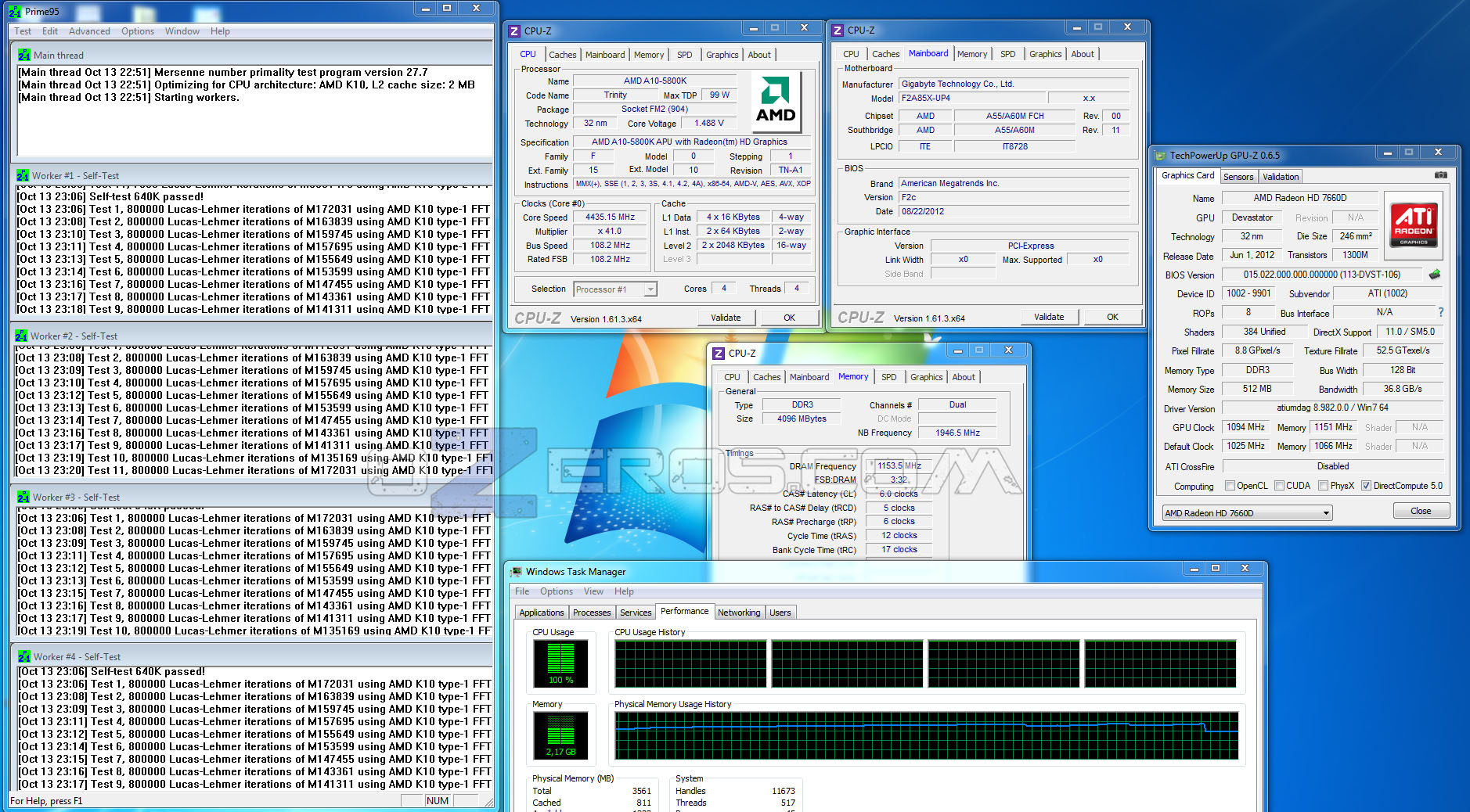
Task: Toggle the PhysX checkbox in GPU-Z
Action: click(1323, 486)
